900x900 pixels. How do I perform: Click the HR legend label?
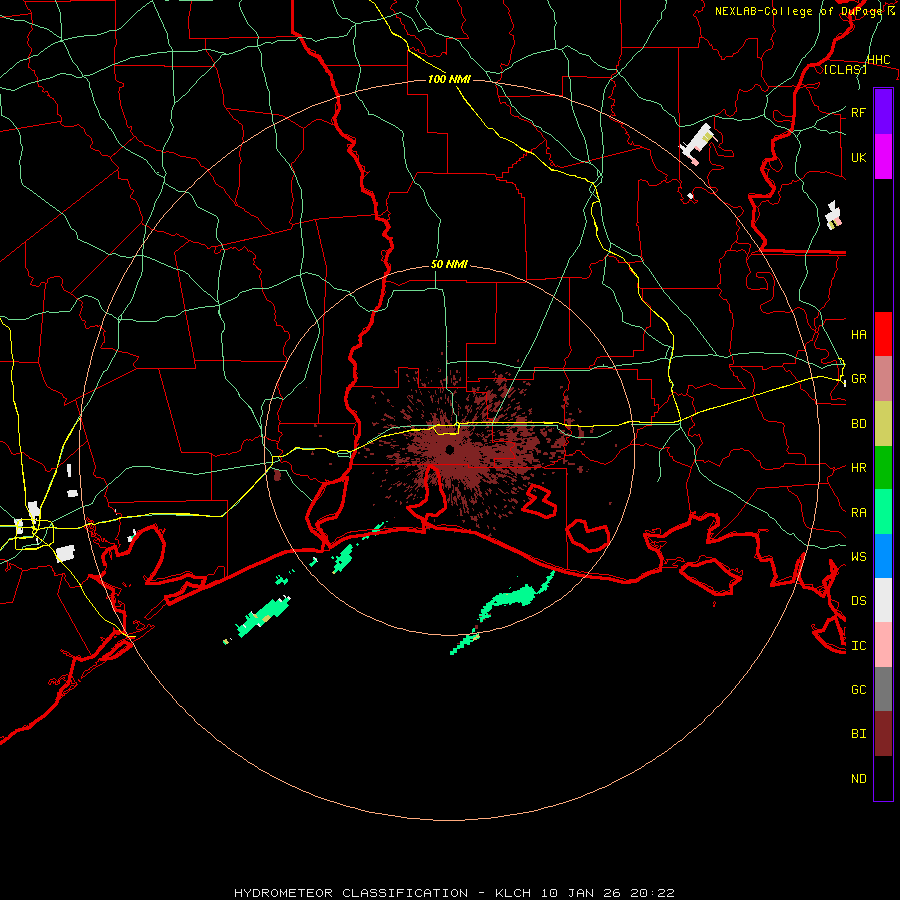(x=858, y=468)
